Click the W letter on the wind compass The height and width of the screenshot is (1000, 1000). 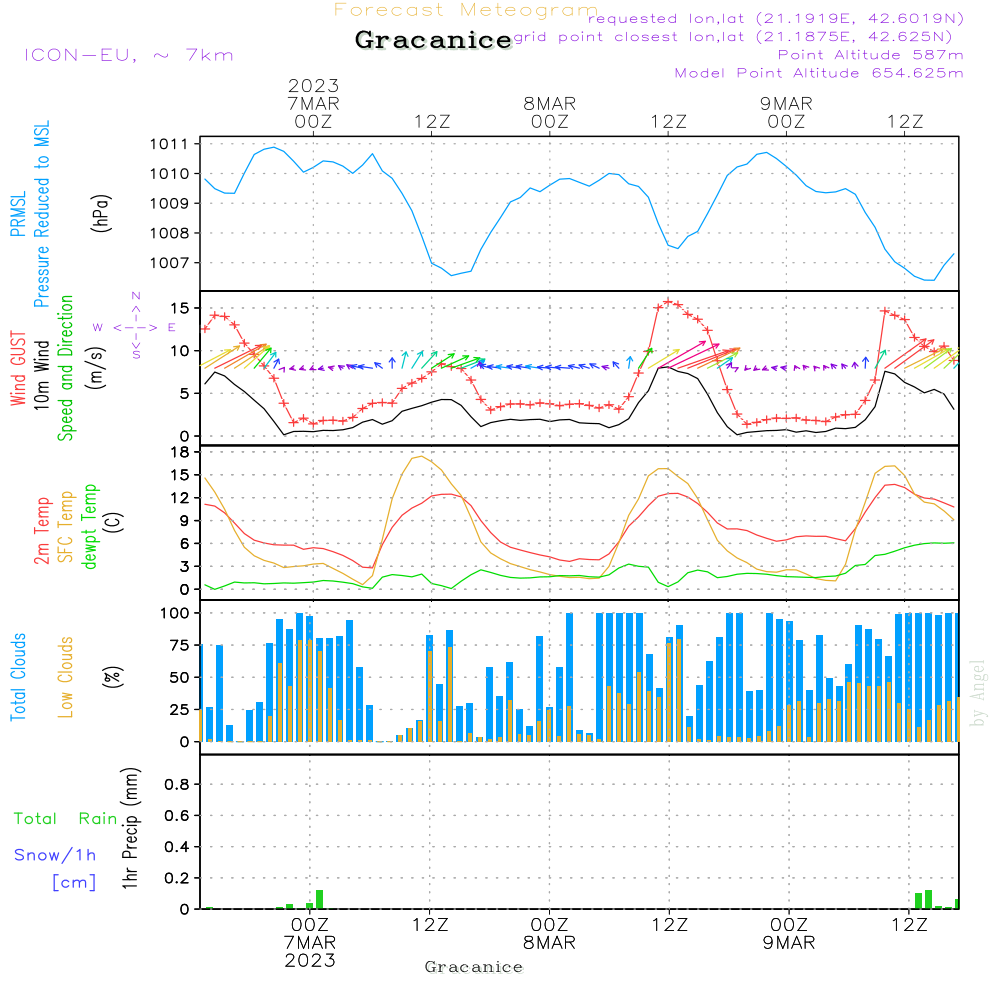(x=98, y=328)
